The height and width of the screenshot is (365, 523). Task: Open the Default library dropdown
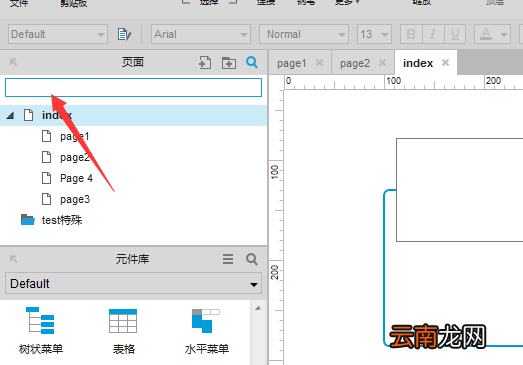[x=133, y=284]
